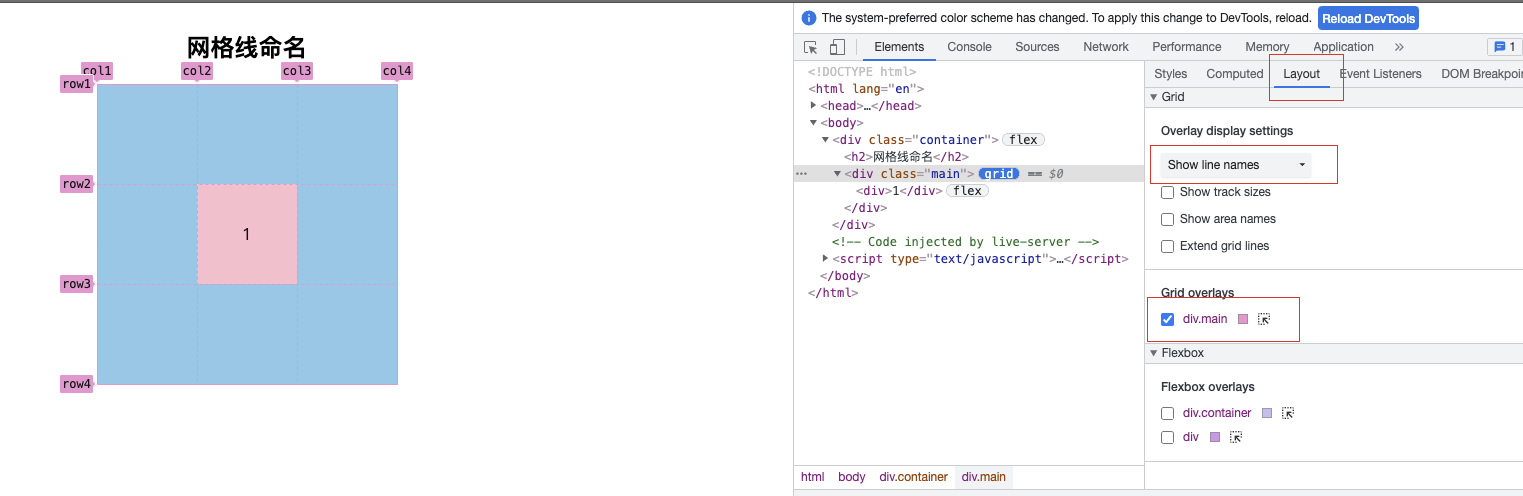Enable Show track sizes checkbox

tap(1167, 192)
